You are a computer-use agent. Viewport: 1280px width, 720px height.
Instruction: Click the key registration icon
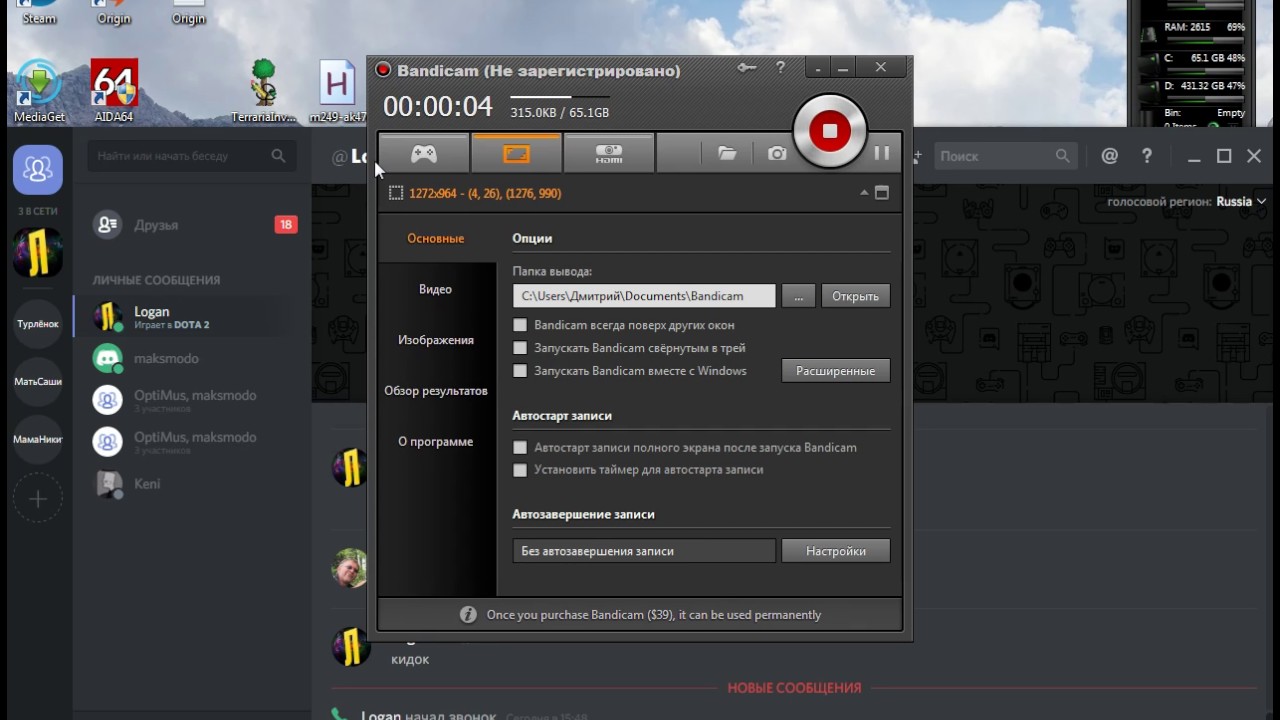click(x=747, y=68)
